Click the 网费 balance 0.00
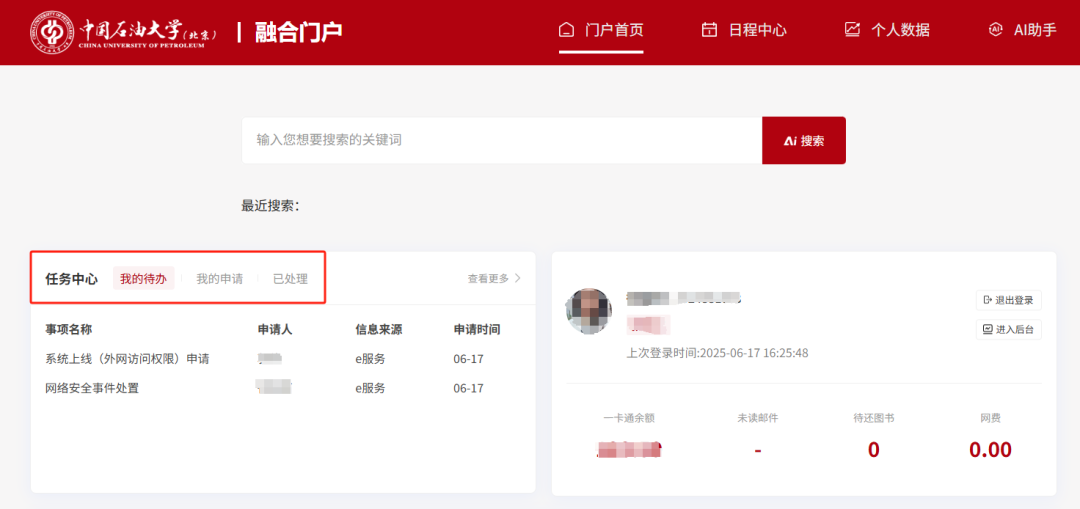The image size is (1080, 509). click(990, 450)
